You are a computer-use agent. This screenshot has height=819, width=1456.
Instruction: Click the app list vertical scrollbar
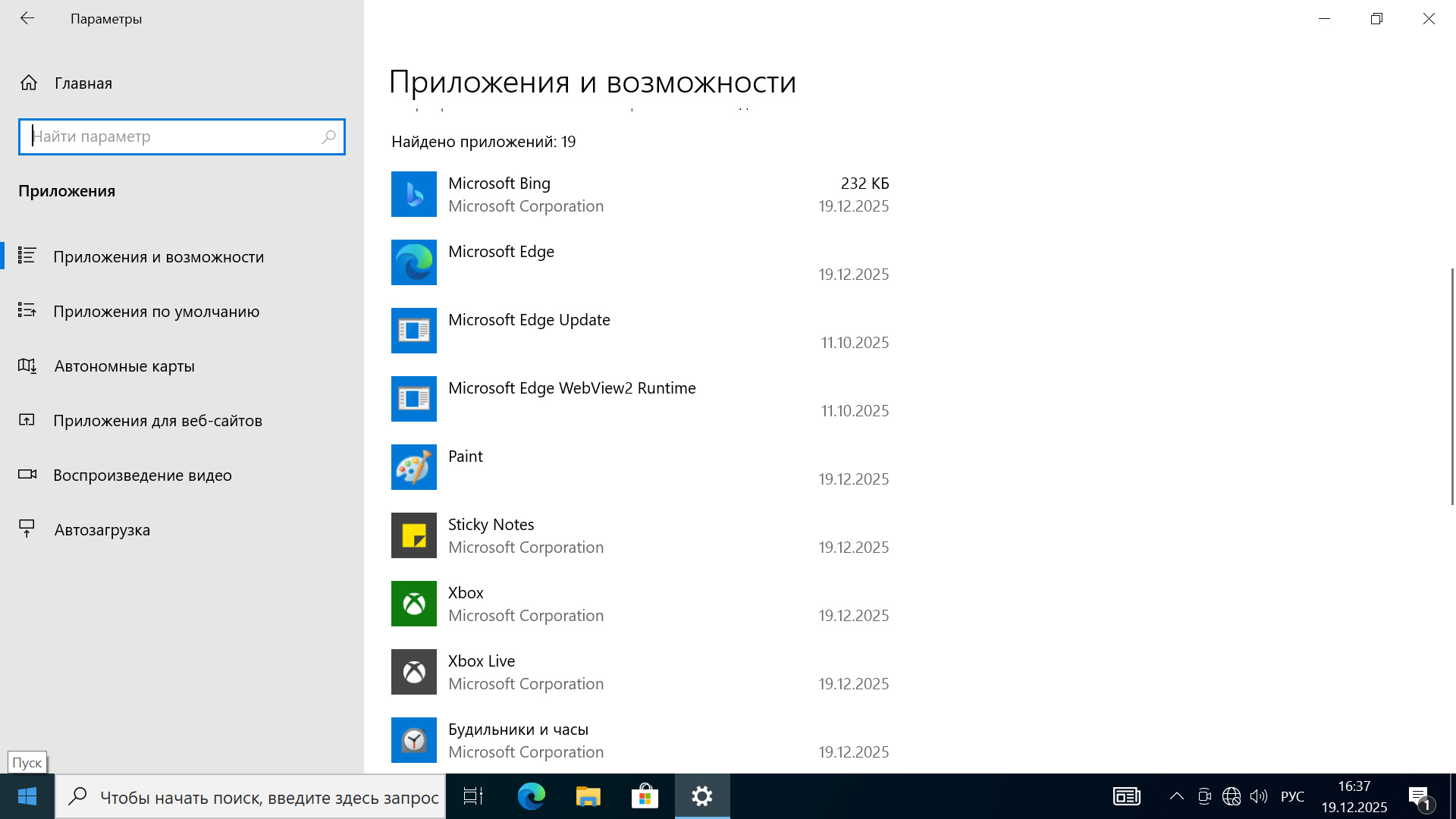pos(1452,385)
